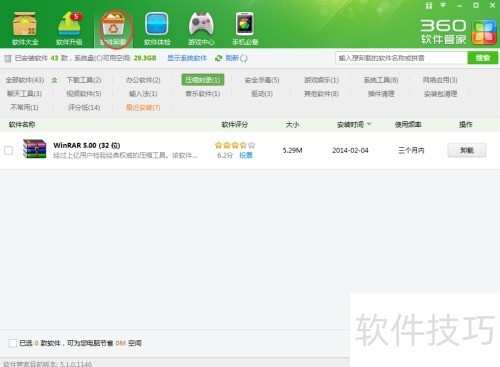
Task: Click the WinRAR books icon
Action: [x=34, y=149]
